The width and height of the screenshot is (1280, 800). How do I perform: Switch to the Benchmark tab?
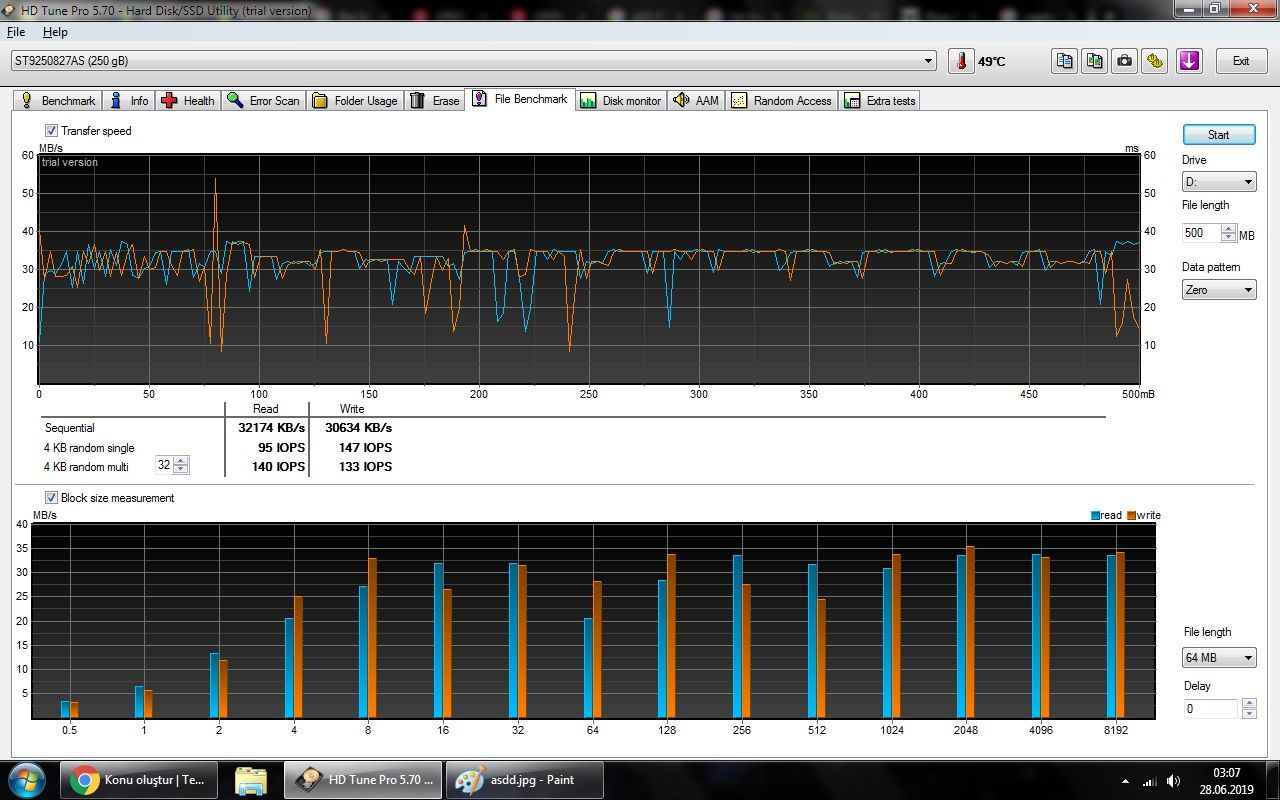tap(58, 101)
